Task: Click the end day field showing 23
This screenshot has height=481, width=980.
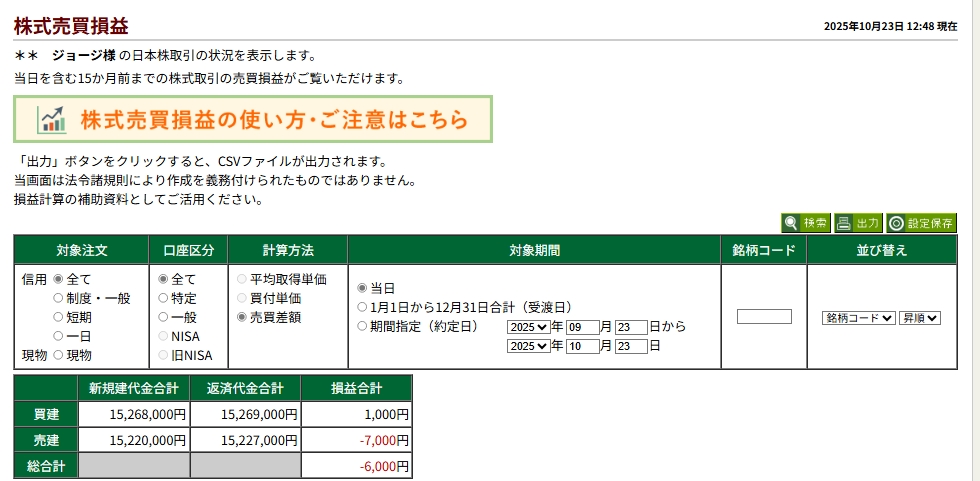Action: (630, 346)
